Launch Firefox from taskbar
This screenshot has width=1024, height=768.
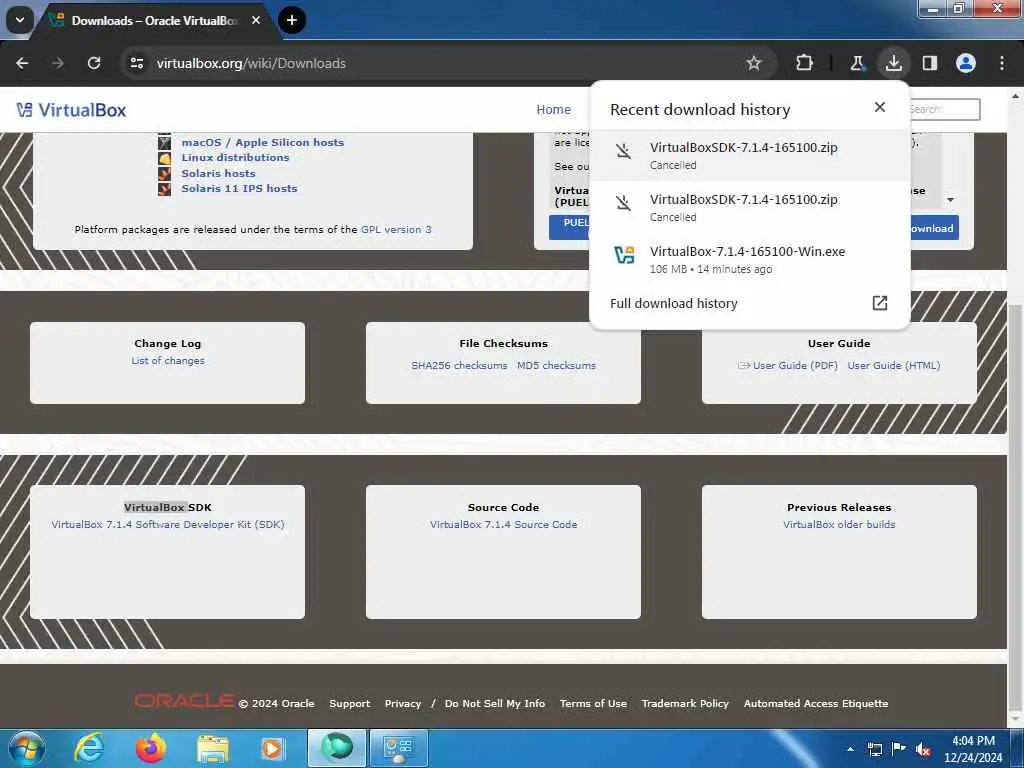pos(151,748)
